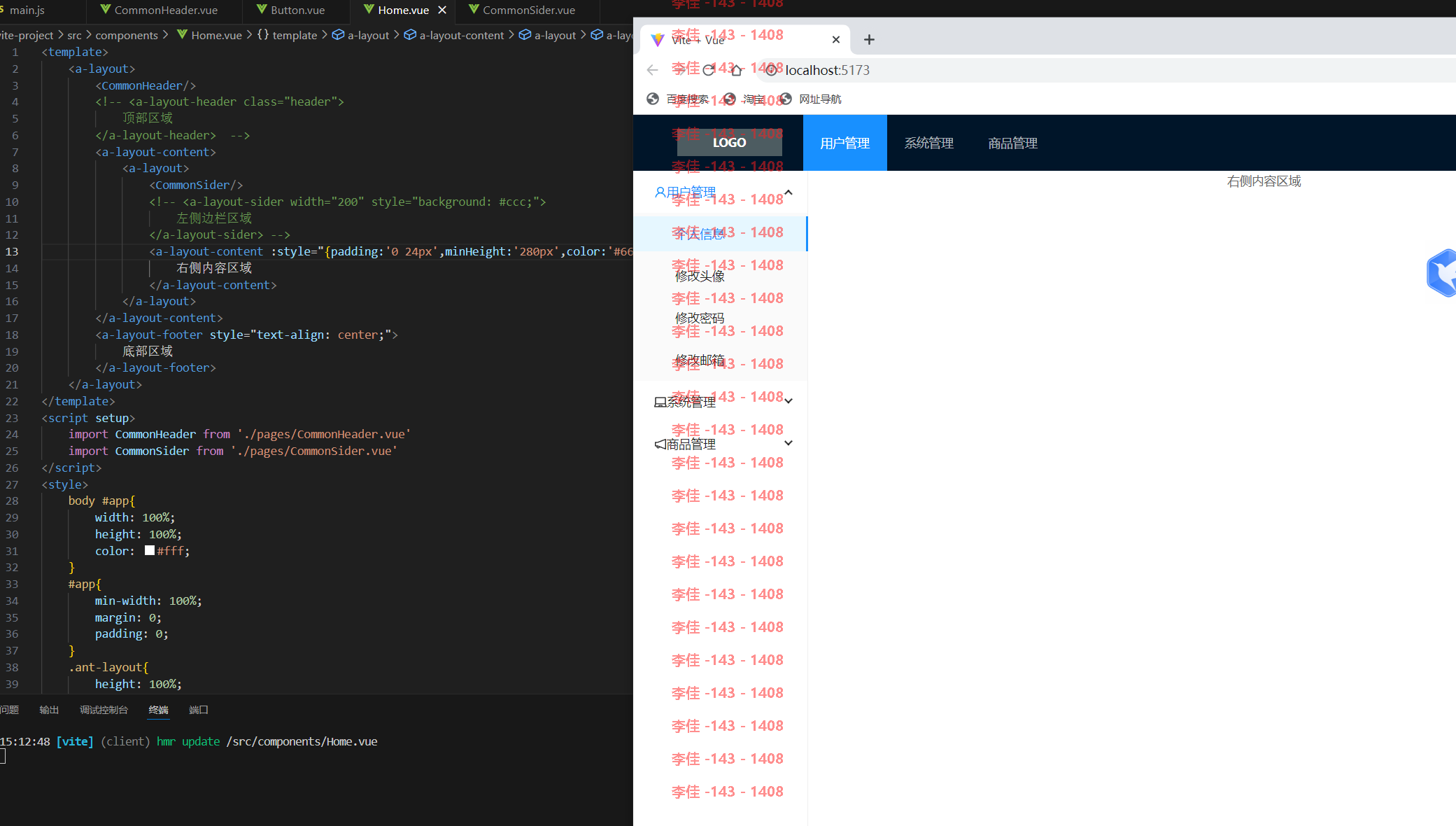
Task: Click the hmr update terminal output line
Action: point(189,741)
